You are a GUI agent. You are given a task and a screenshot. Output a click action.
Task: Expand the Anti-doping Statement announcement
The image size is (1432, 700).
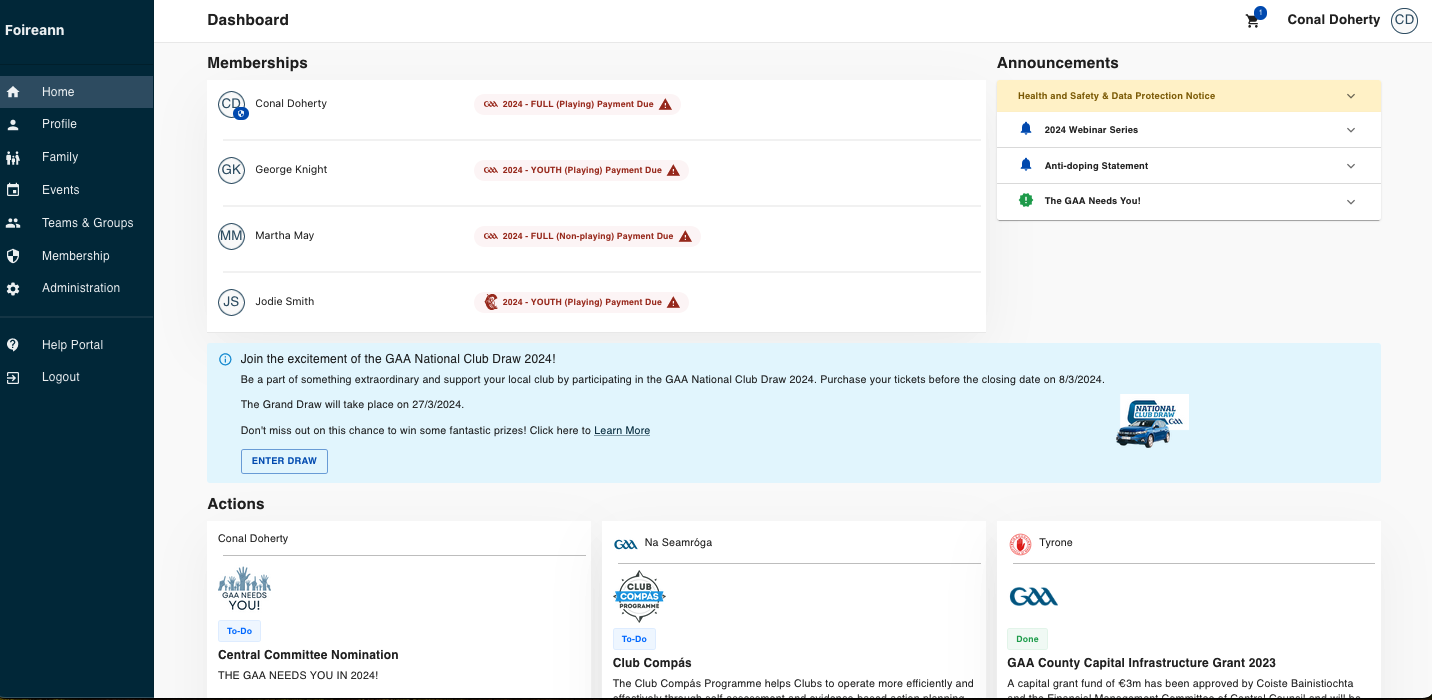[x=1189, y=166]
